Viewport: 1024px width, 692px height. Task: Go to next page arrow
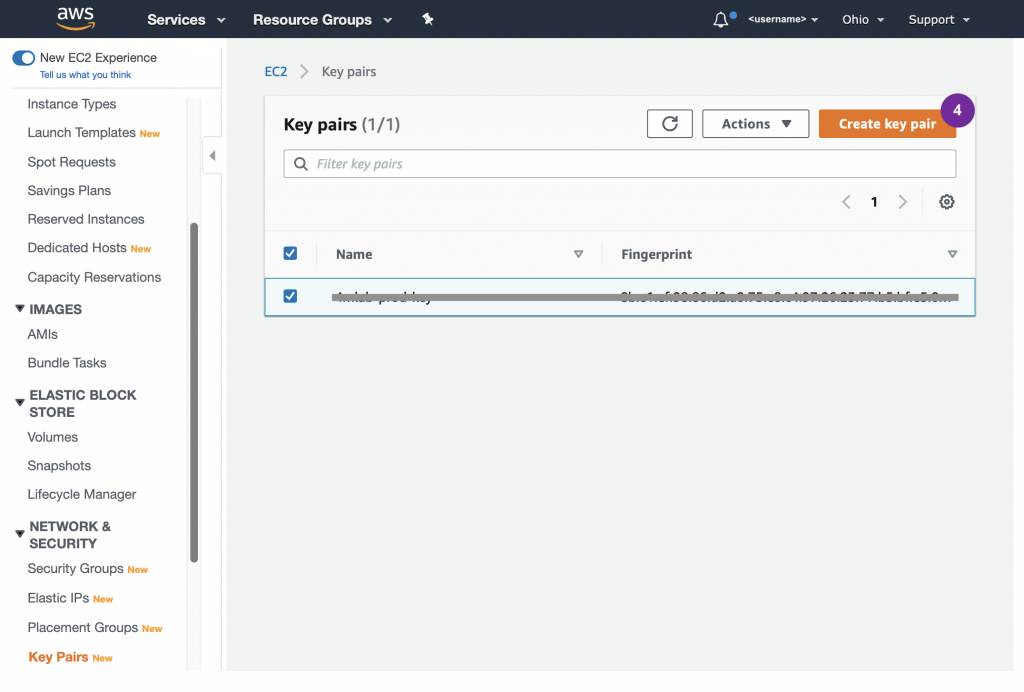pos(902,202)
